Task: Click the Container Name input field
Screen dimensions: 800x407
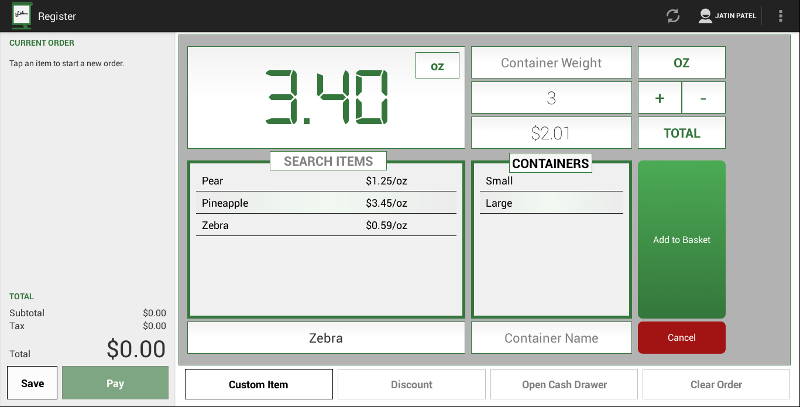Action: pos(551,338)
